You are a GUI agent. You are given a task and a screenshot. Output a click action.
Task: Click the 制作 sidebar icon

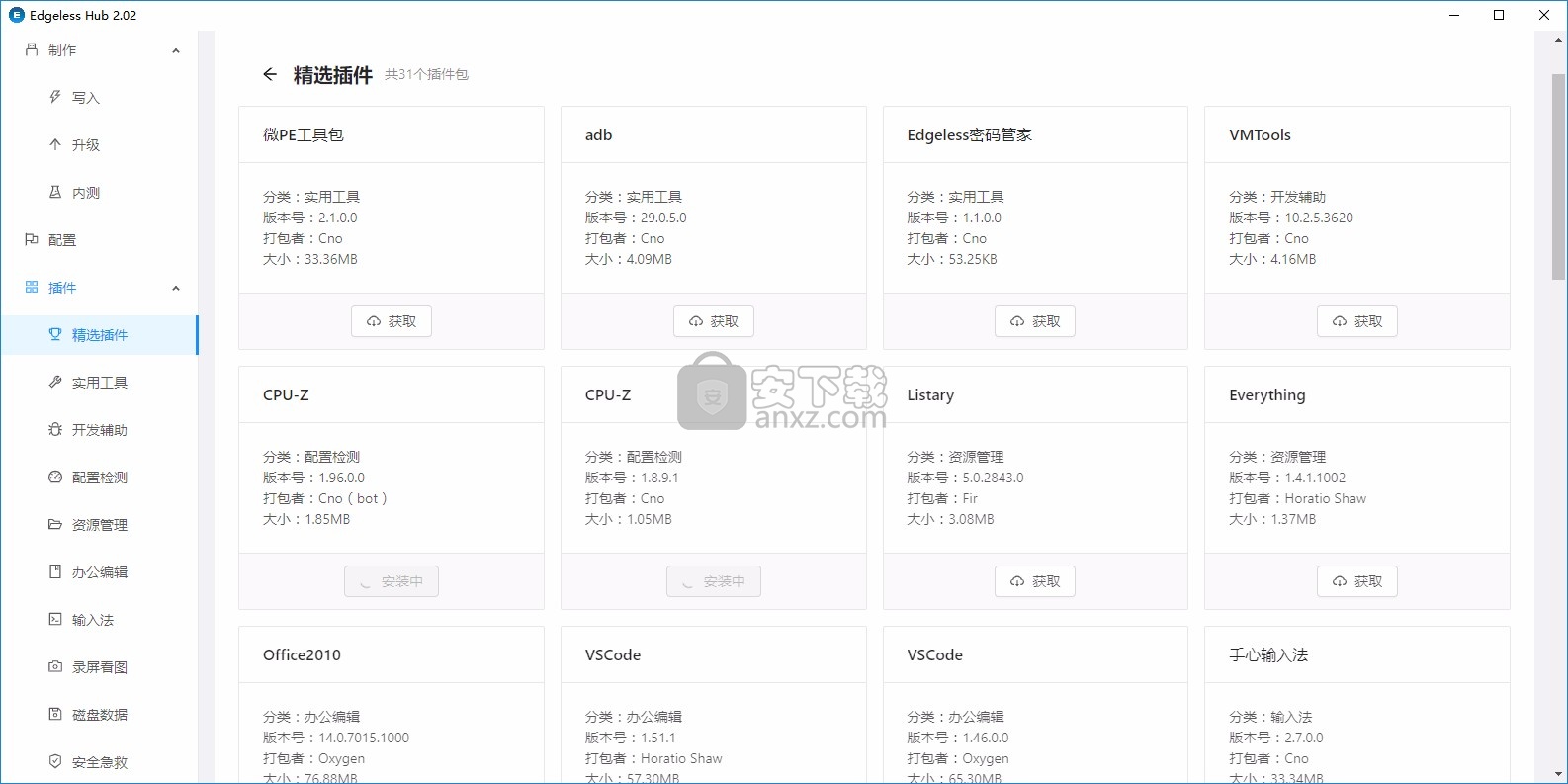[32, 49]
